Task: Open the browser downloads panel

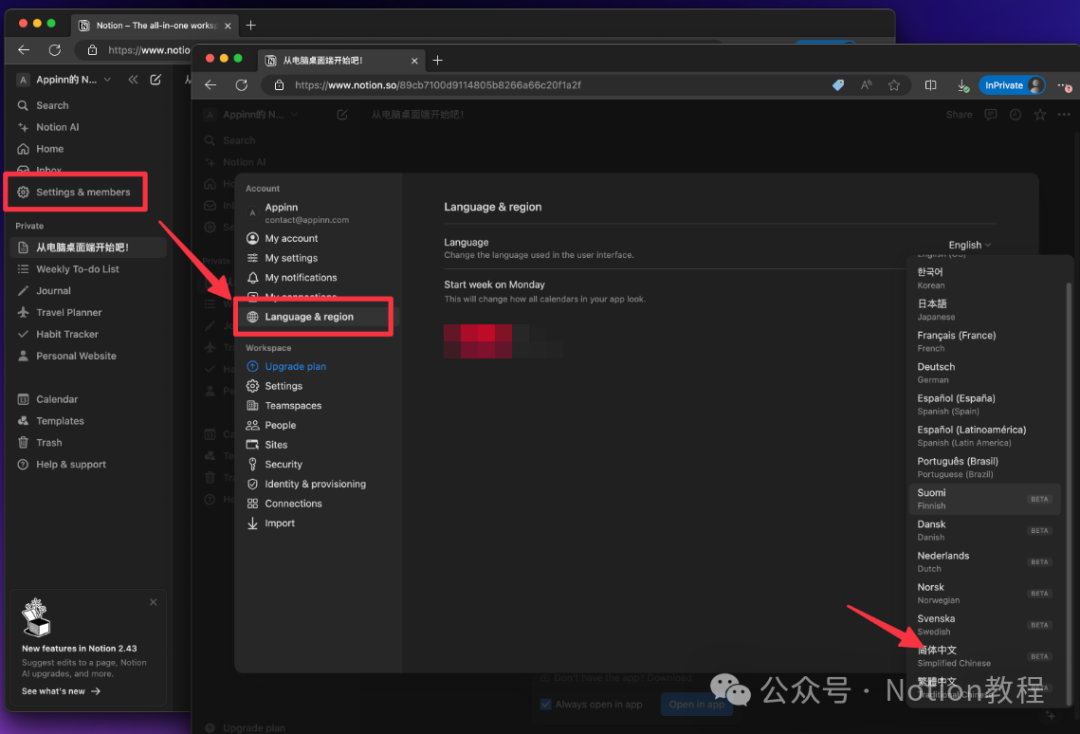Action: tap(963, 85)
